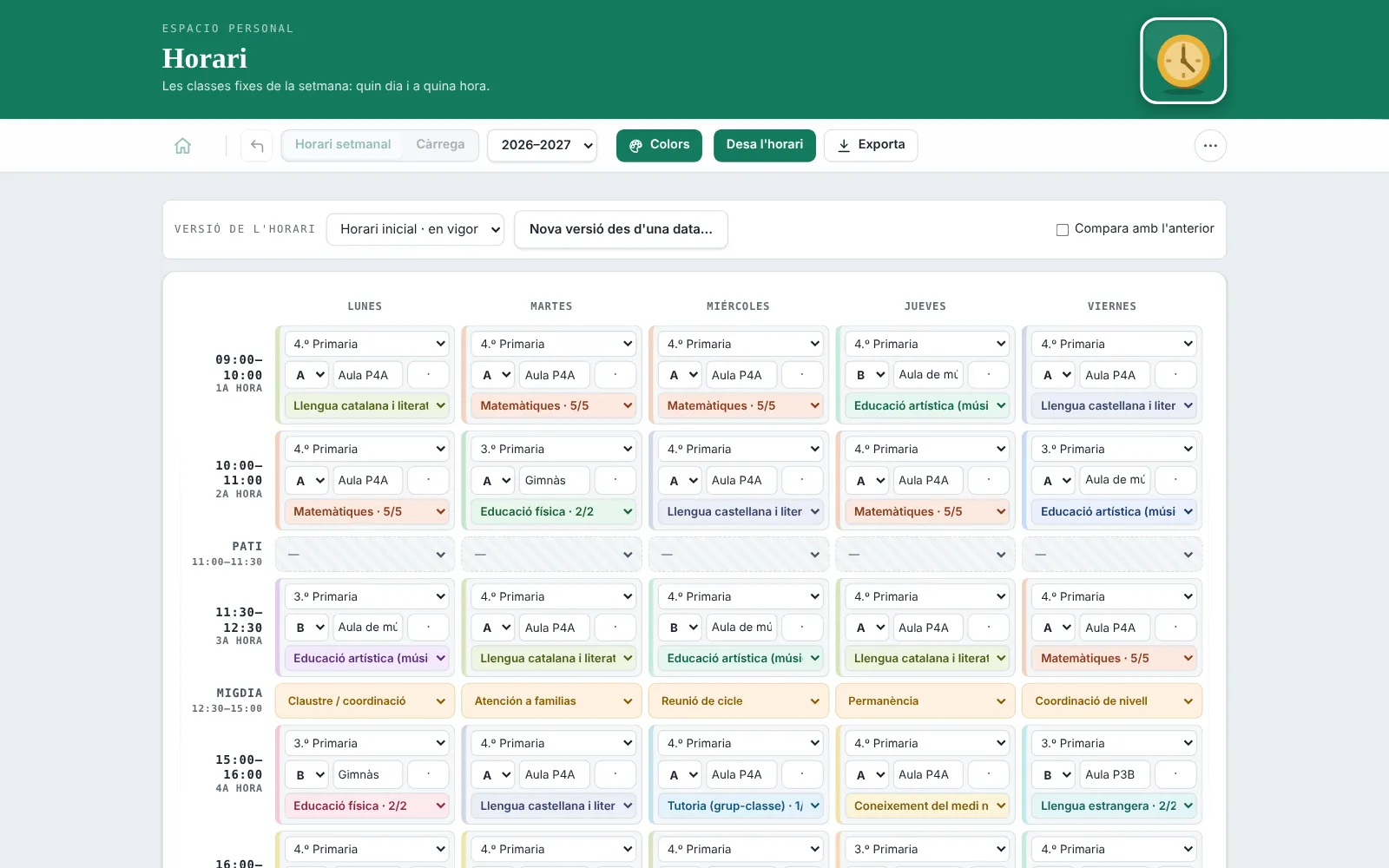Click the clock icon in the header
The image size is (1389, 868).
(1183, 61)
